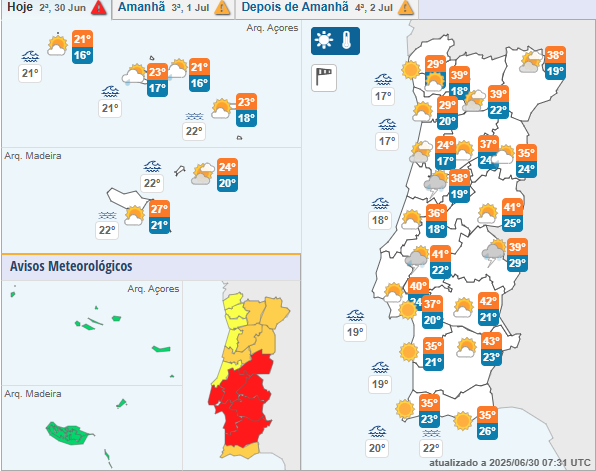This screenshot has width=596, height=471.
Task: Select the sunny icon beside 35° and 26°
Action: [463, 421]
